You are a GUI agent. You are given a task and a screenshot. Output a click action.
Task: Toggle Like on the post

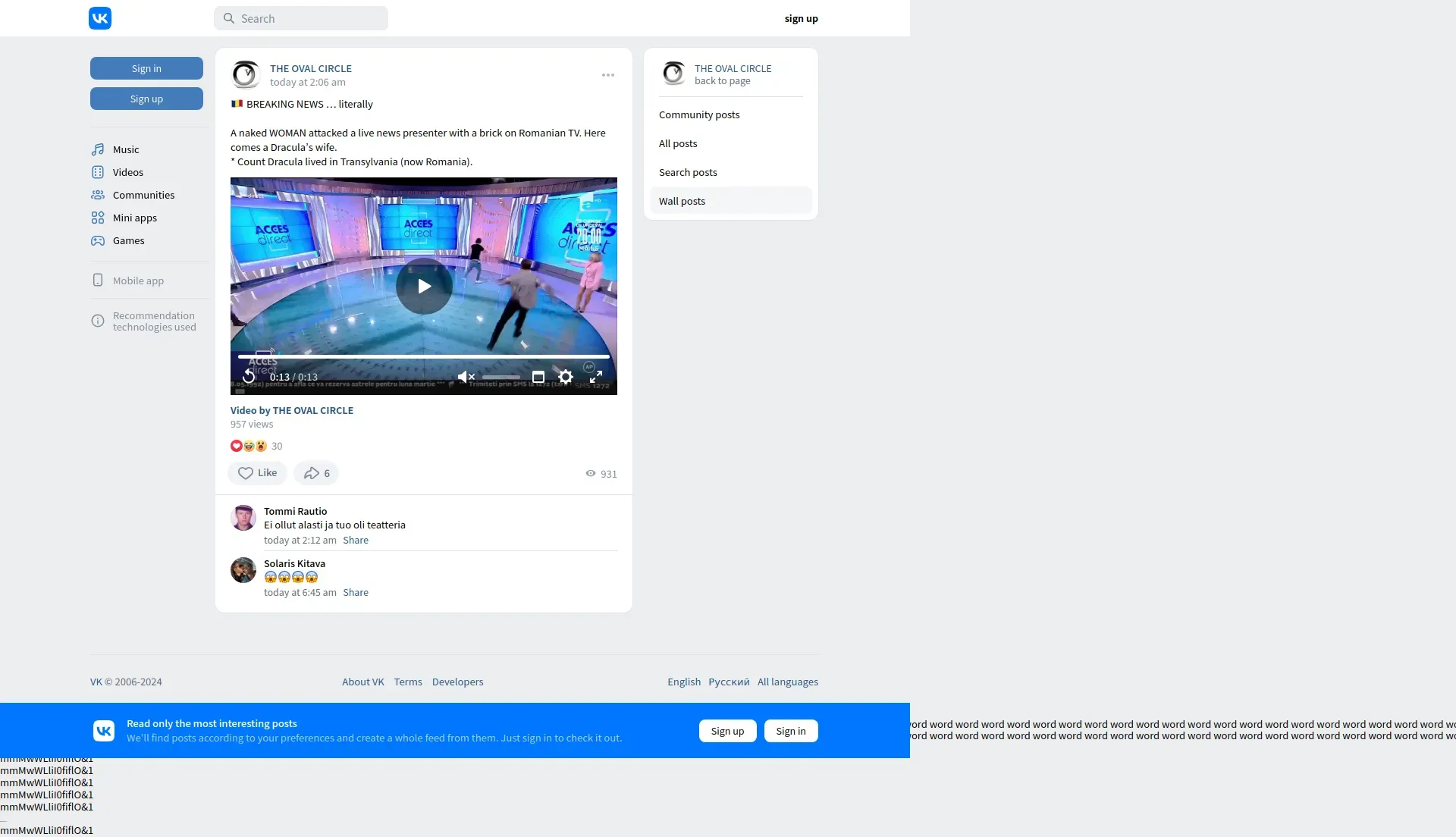257,473
